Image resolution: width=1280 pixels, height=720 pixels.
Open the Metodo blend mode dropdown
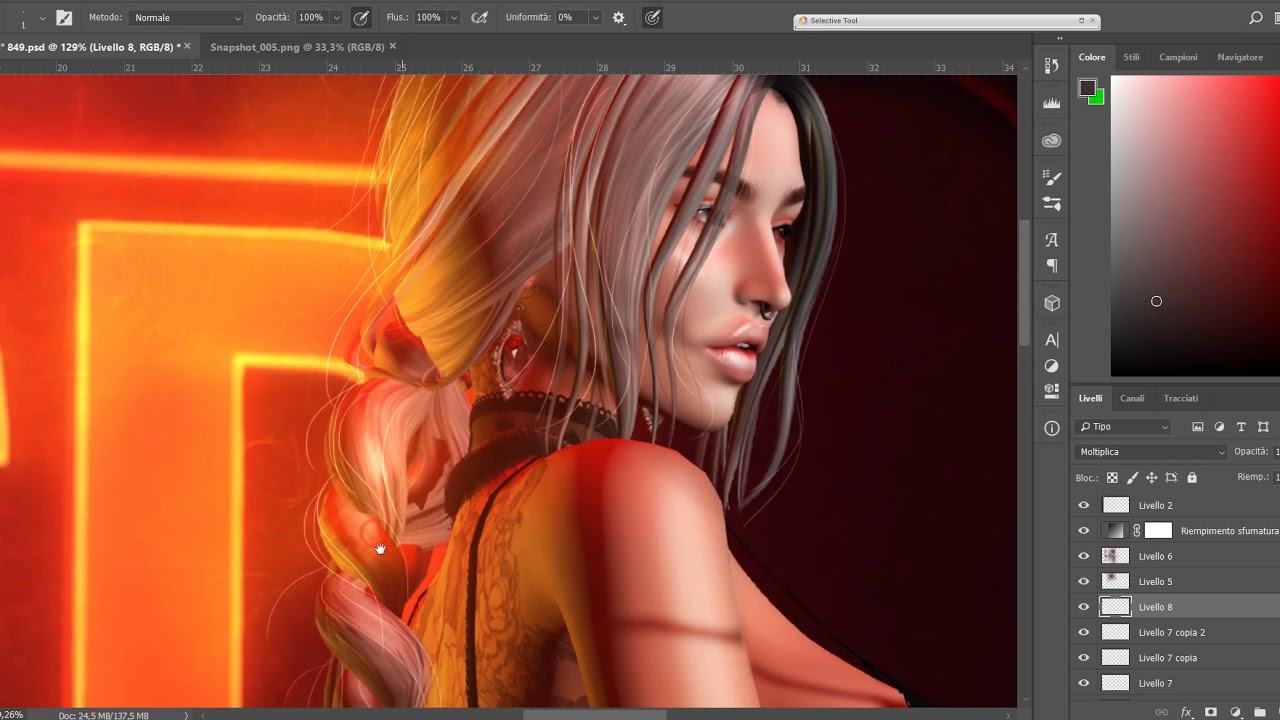pos(186,18)
